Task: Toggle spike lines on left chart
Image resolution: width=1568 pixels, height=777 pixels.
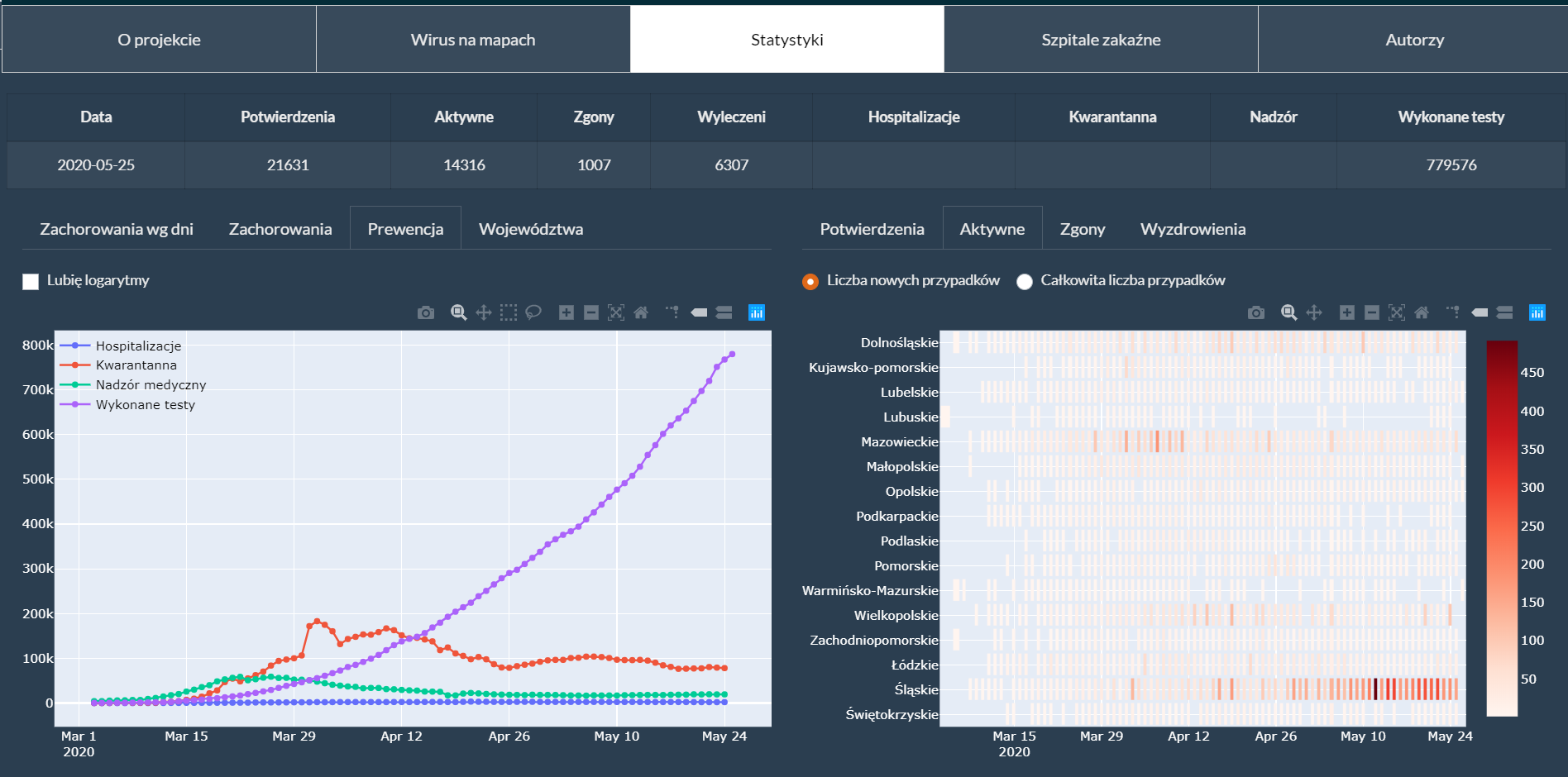Action: click(x=672, y=312)
